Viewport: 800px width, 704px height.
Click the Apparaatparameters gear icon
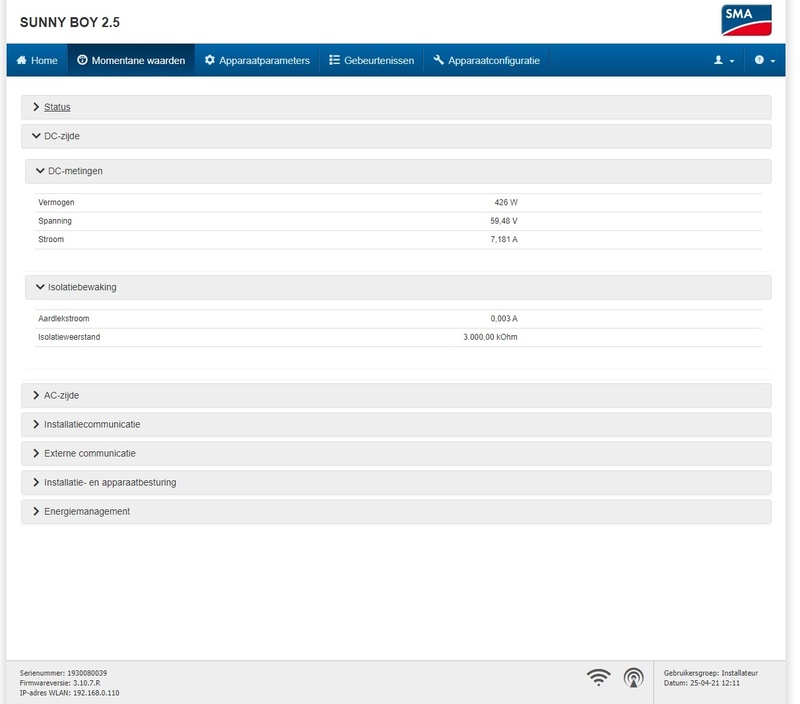coord(210,60)
